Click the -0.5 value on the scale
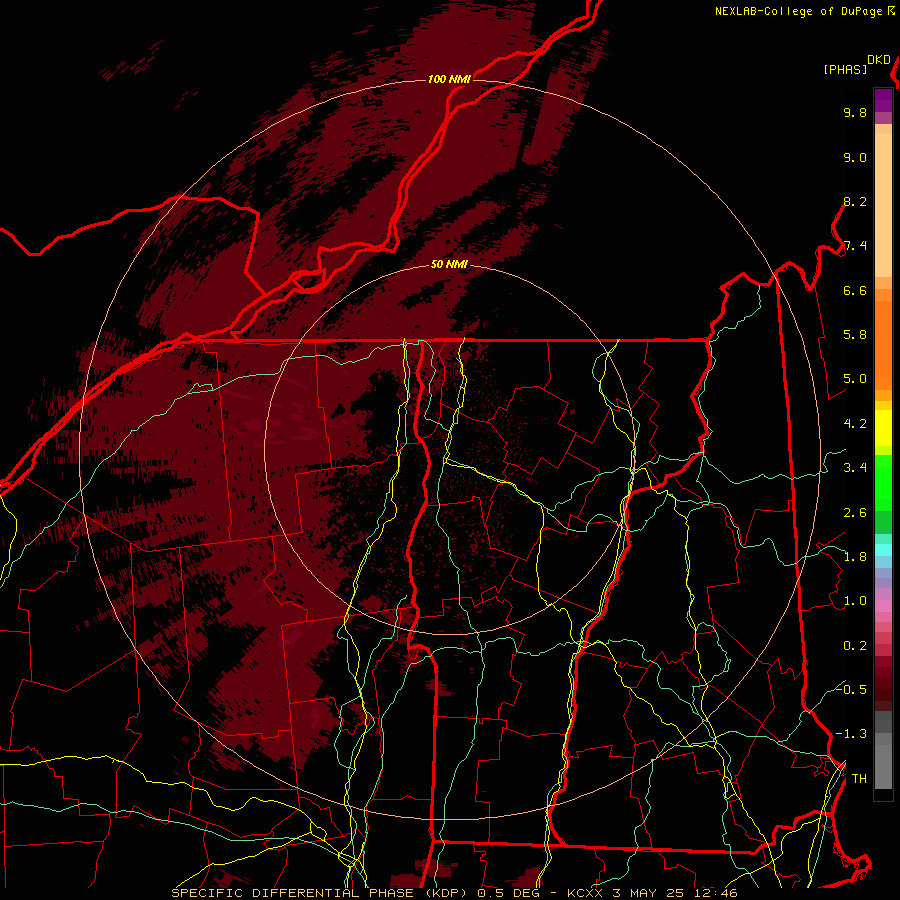Viewport: 900px width, 900px height. tap(851, 690)
